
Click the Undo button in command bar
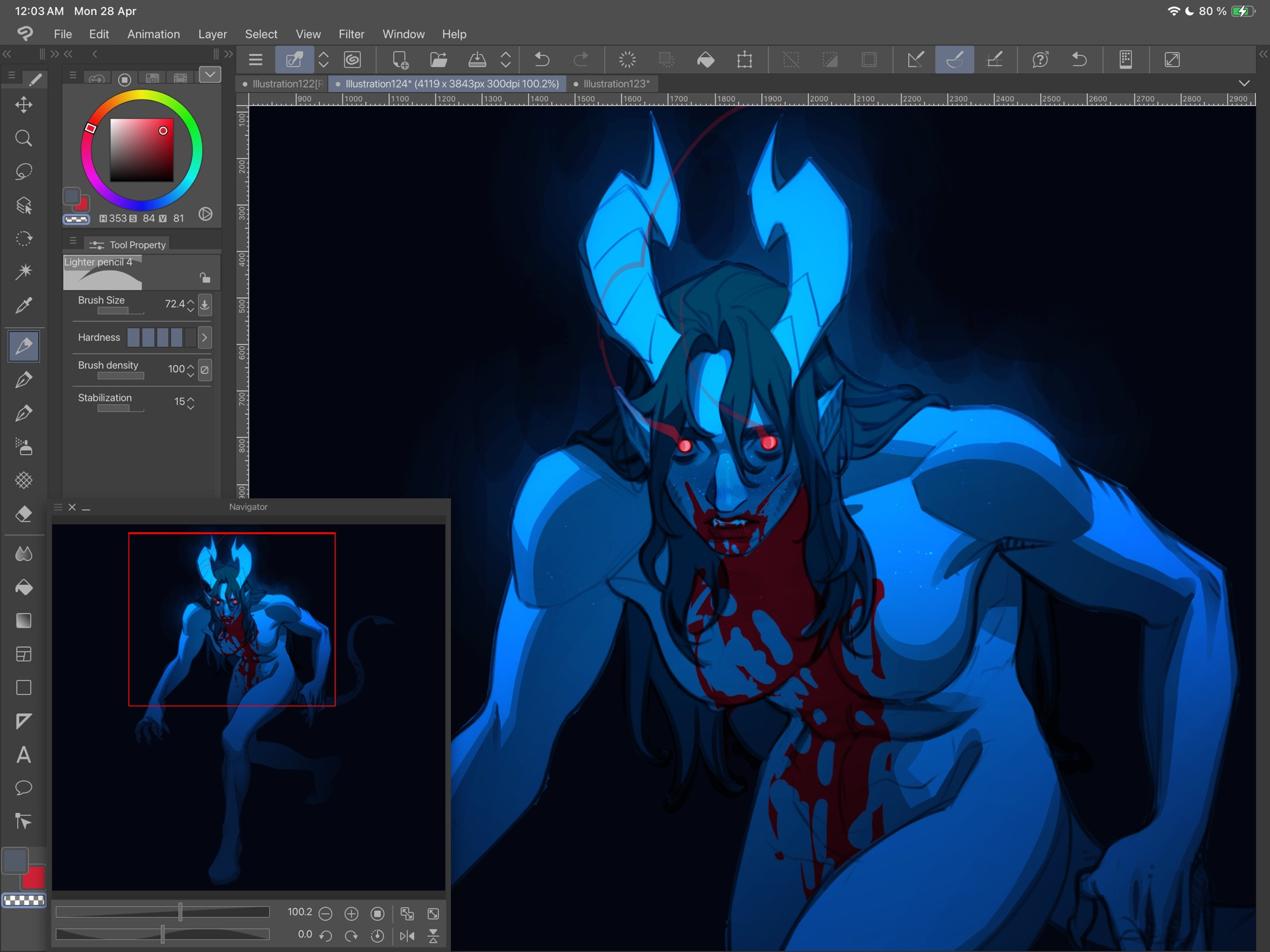tap(542, 60)
